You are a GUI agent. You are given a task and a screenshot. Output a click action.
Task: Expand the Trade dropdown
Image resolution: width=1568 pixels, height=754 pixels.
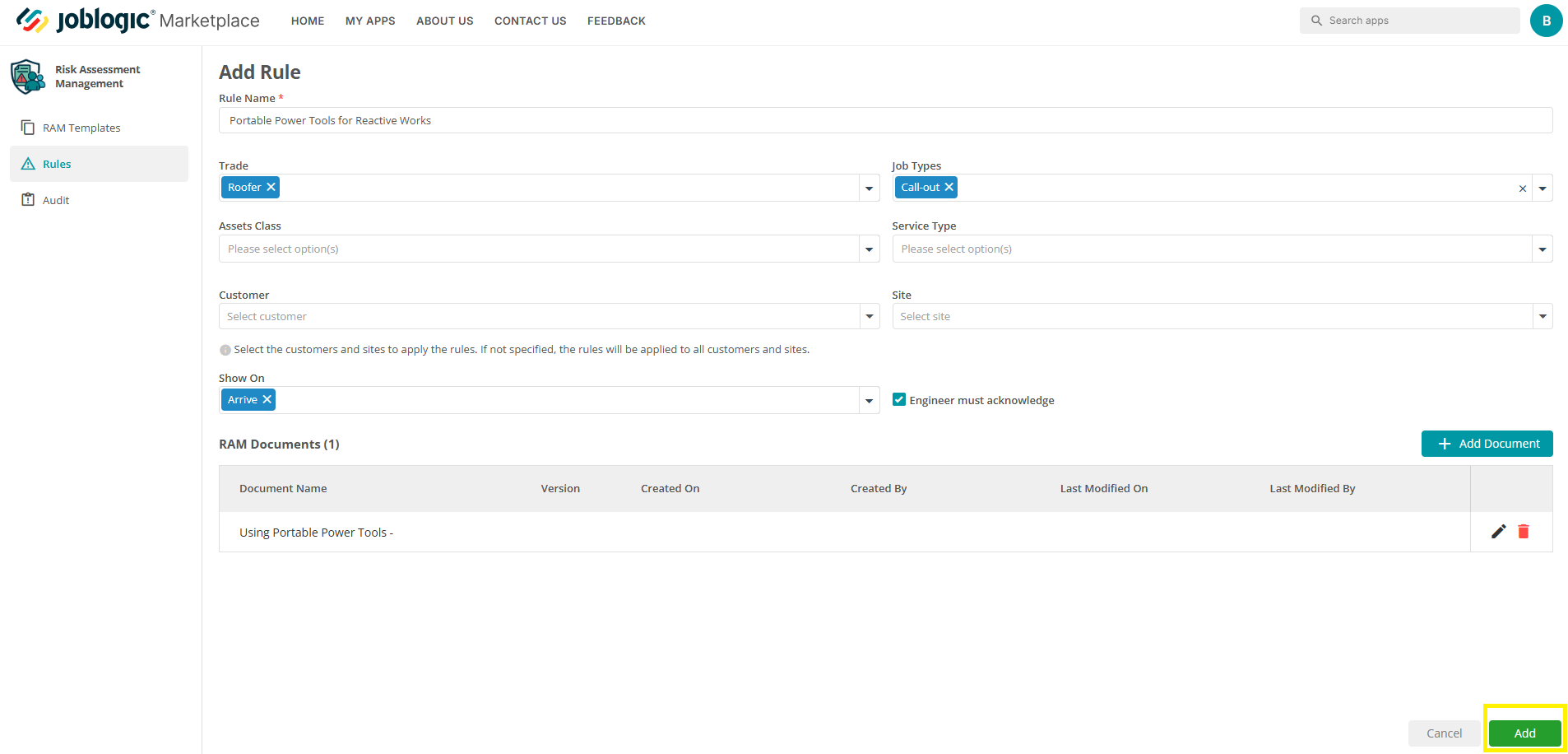(869, 188)
